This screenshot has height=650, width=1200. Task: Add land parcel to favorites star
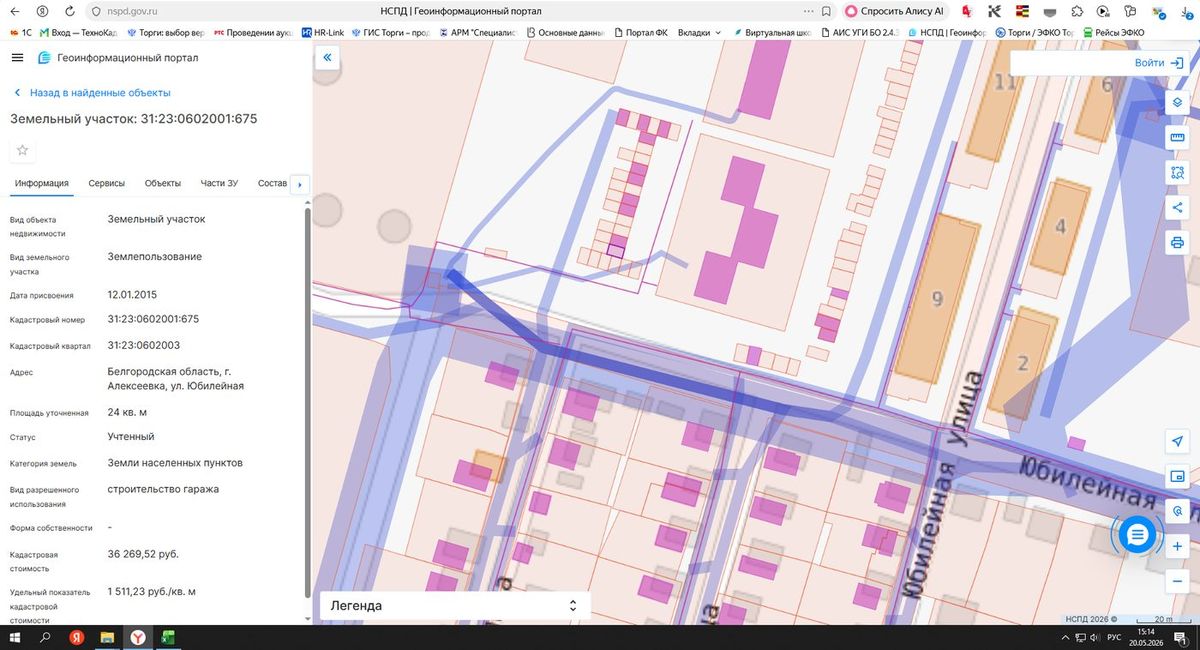click(23, 150)
